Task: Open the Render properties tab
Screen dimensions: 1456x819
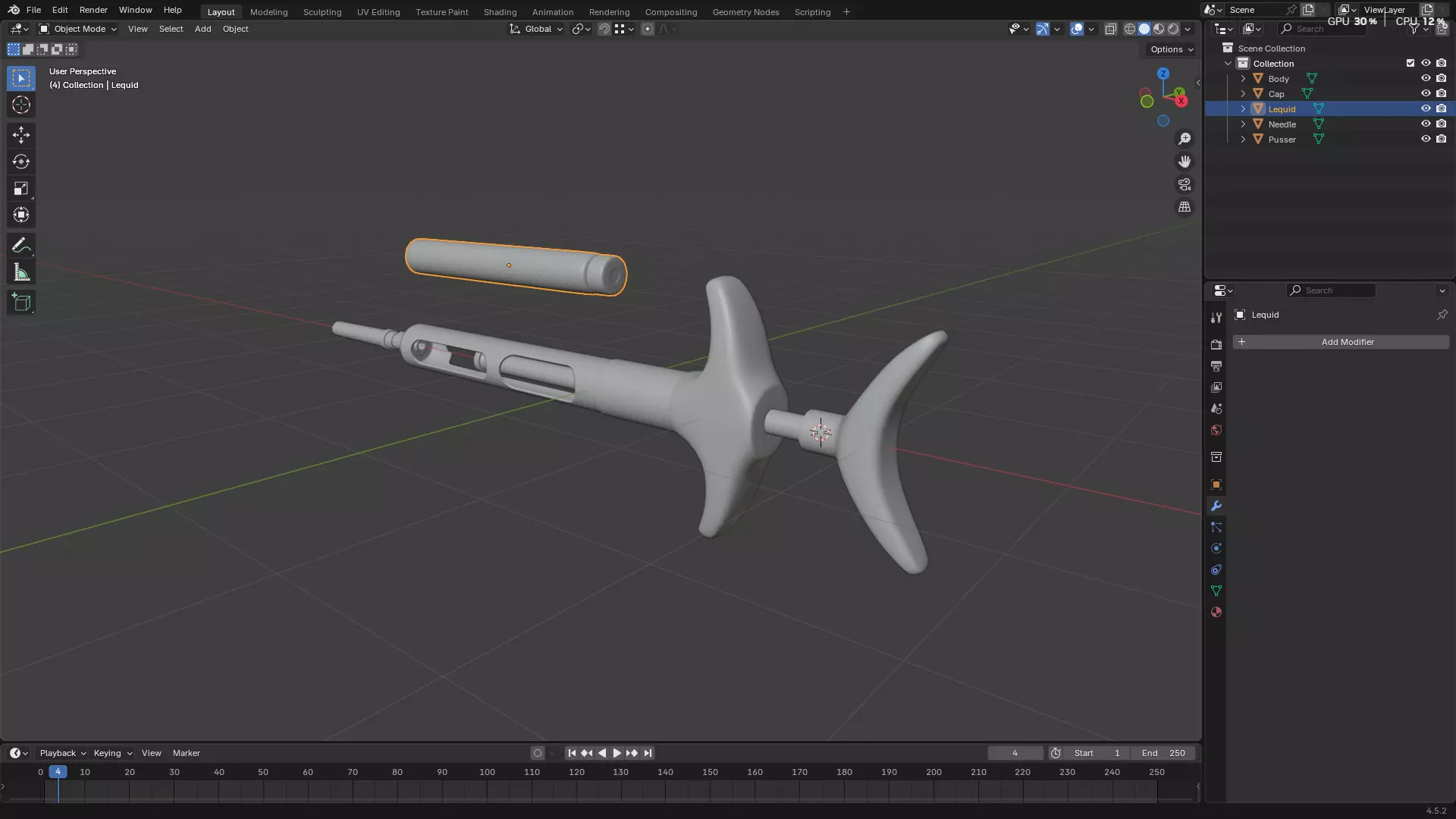Action: coord(1216,345)
